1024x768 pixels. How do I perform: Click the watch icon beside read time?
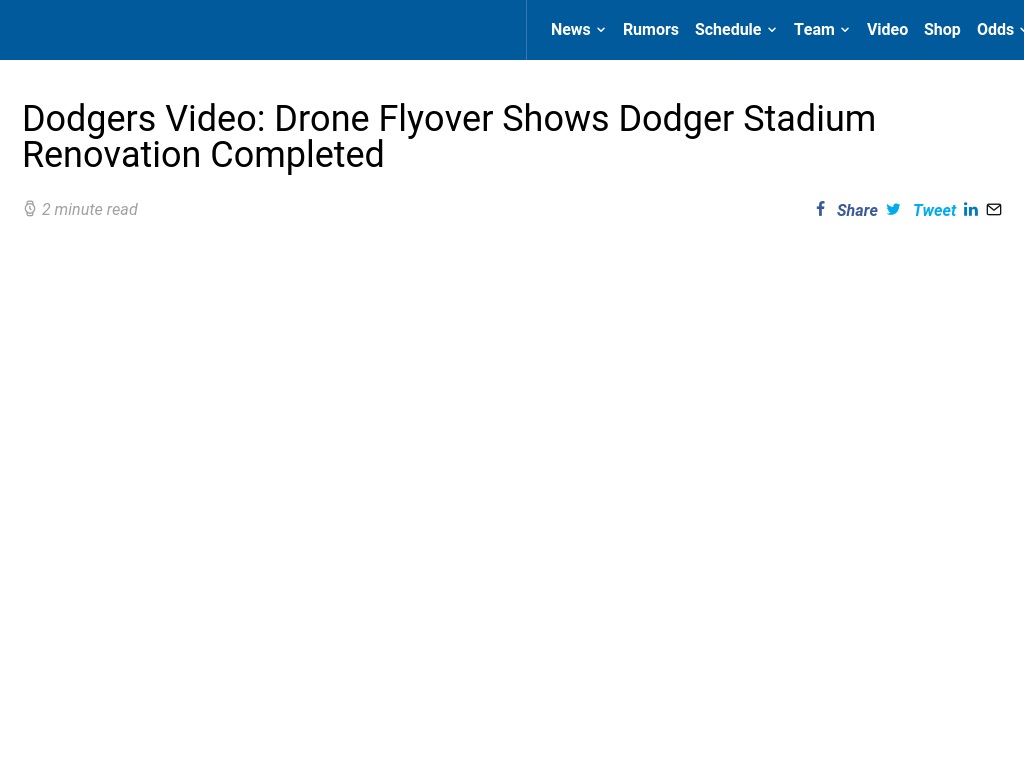point(30,209)
